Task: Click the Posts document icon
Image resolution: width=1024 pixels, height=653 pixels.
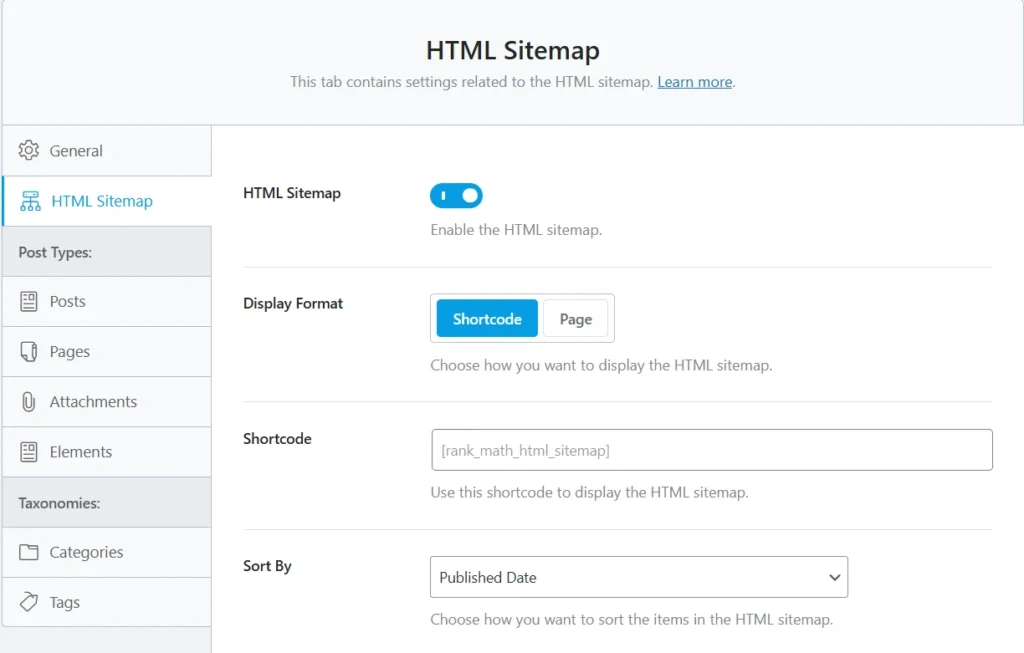Action: (29, 301)
